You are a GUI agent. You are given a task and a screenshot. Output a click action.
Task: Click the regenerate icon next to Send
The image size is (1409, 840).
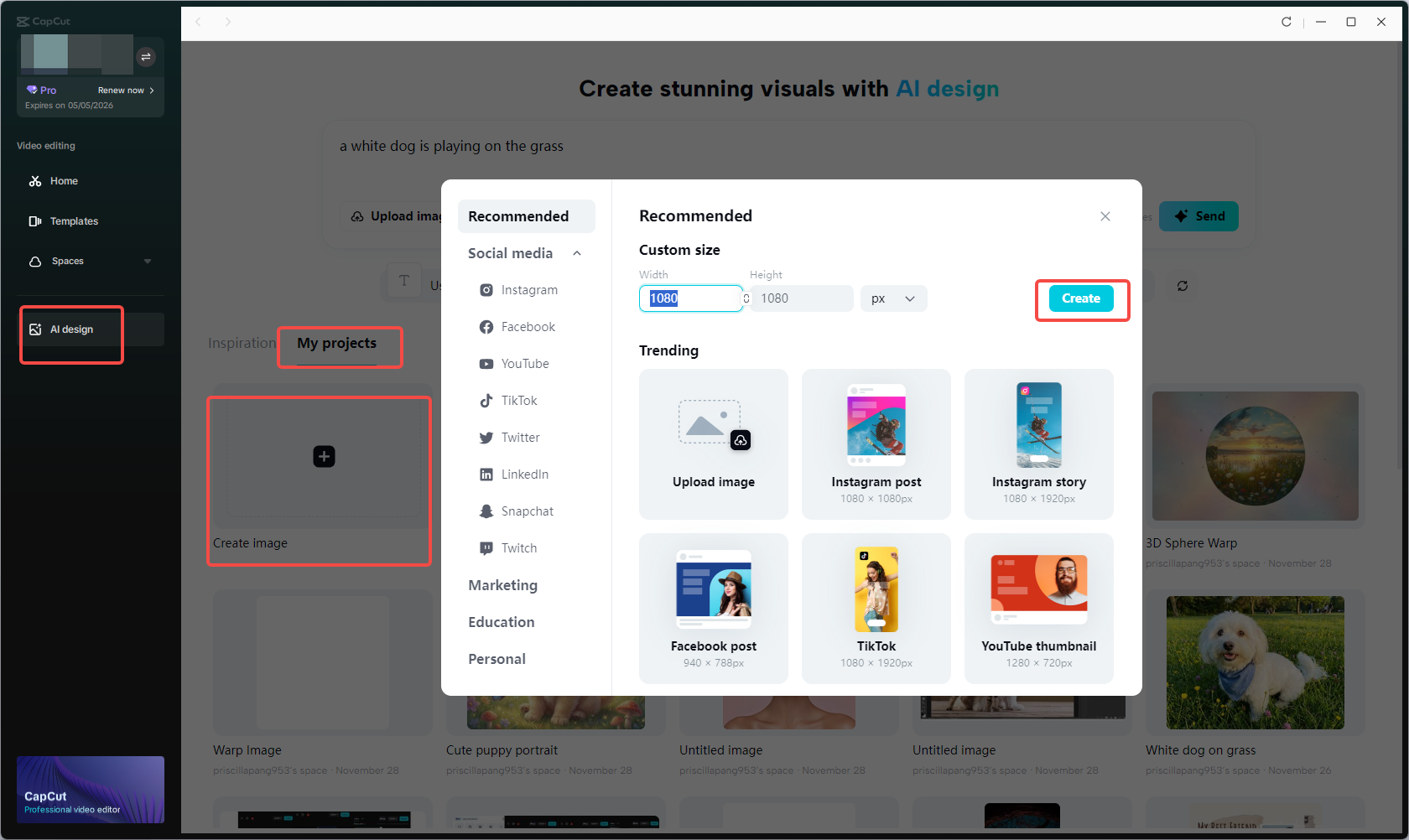click(x=1183, y=286)
